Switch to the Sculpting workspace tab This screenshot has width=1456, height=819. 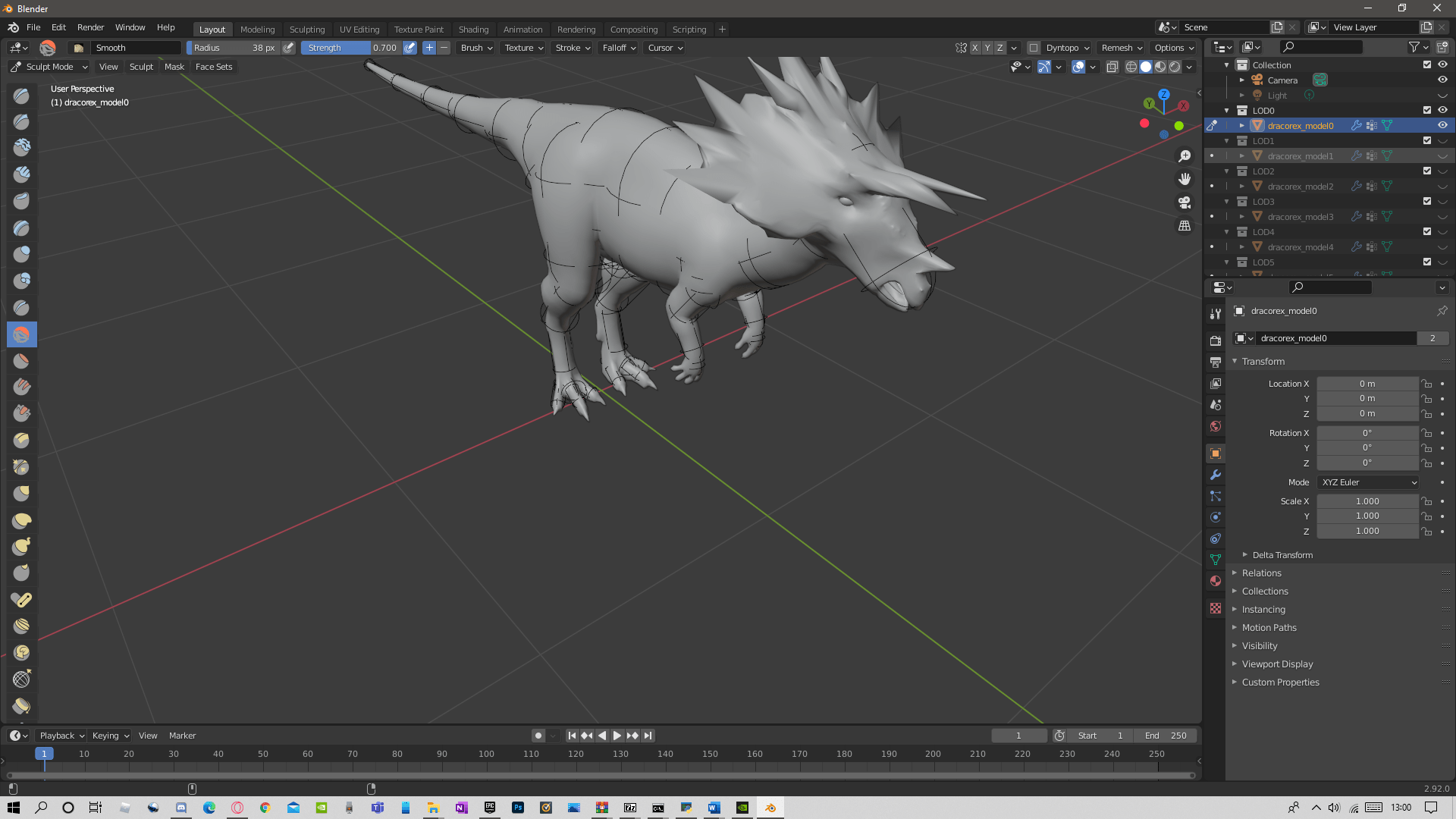click(306, 30)
